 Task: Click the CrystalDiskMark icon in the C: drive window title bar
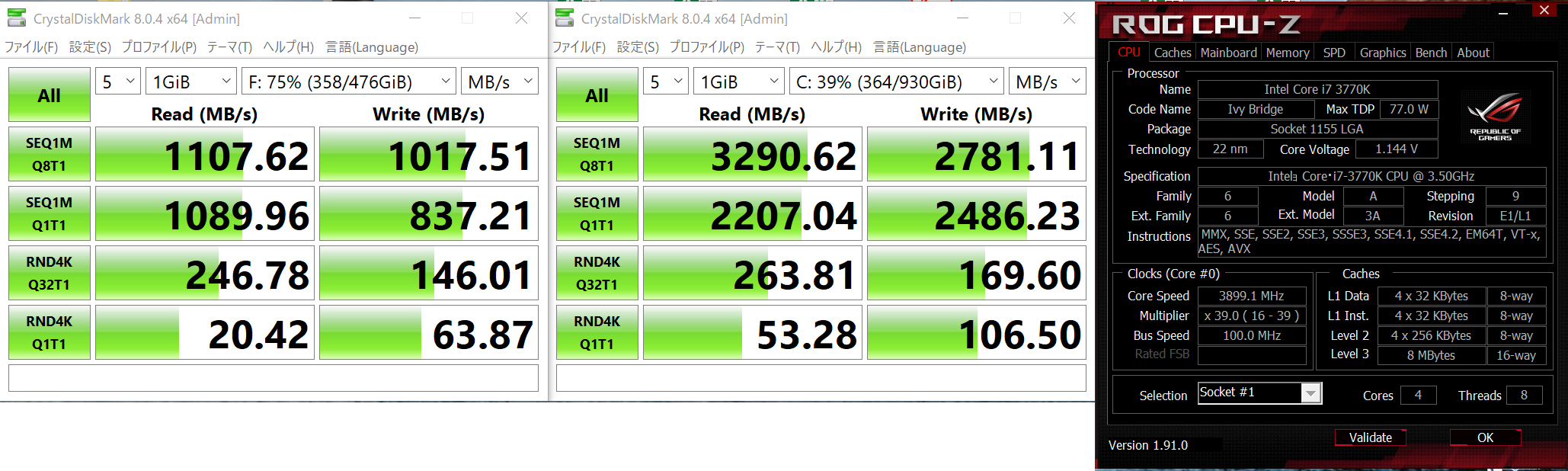pyautogui.click(x=565, y=18)
